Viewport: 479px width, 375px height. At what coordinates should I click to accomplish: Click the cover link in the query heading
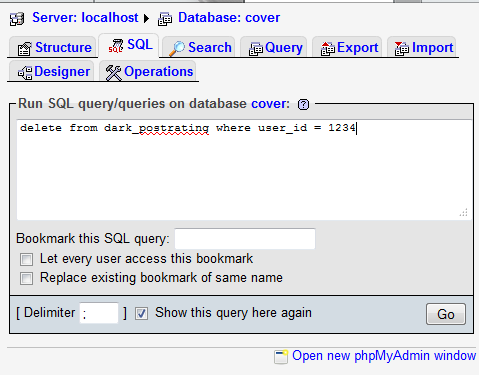pos(269,104)
